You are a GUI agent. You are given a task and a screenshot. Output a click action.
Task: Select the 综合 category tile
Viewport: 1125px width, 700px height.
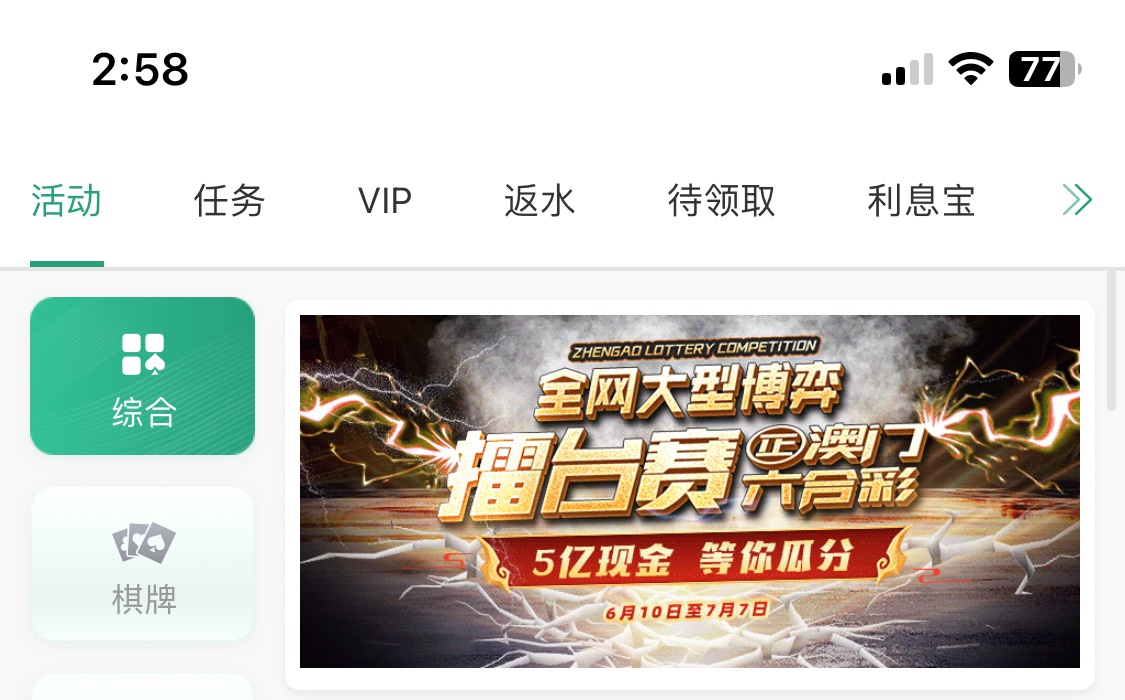(143, 376)
